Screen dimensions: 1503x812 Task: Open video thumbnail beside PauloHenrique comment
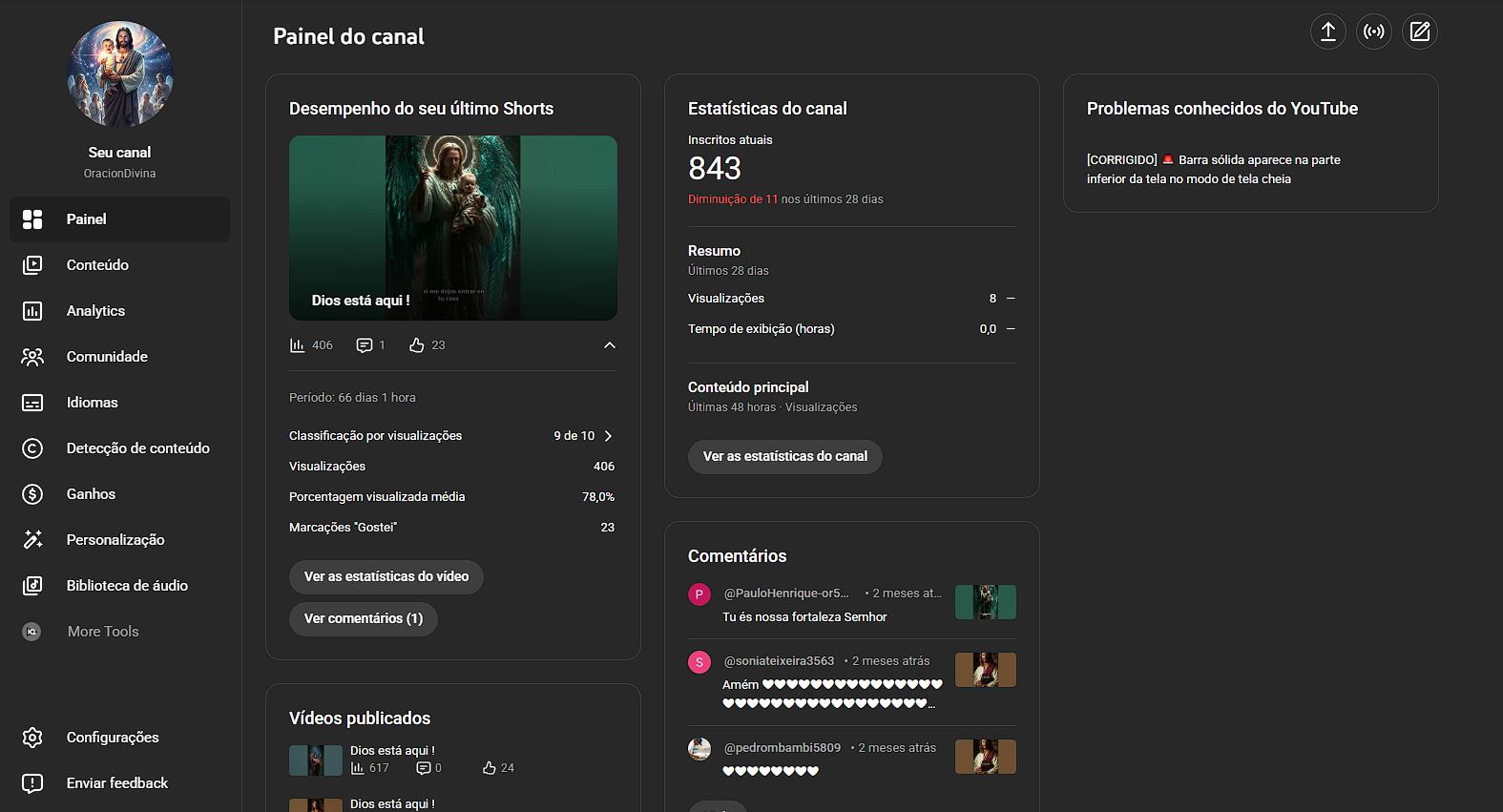986,602
